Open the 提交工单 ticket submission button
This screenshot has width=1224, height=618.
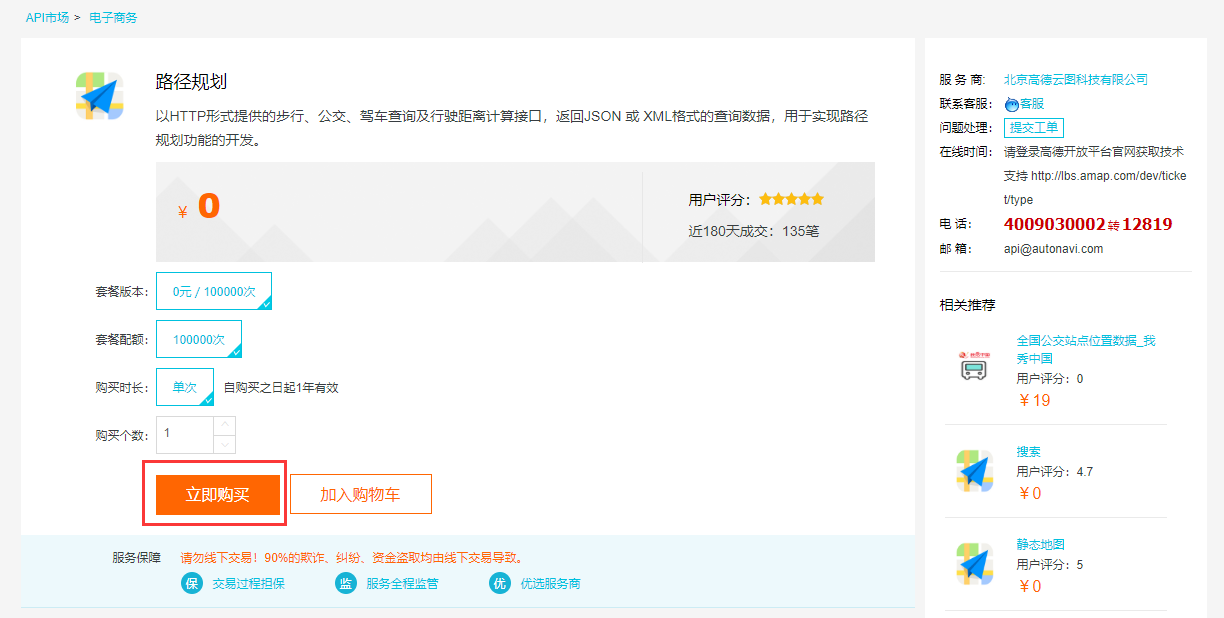[x=1033, y=127]
